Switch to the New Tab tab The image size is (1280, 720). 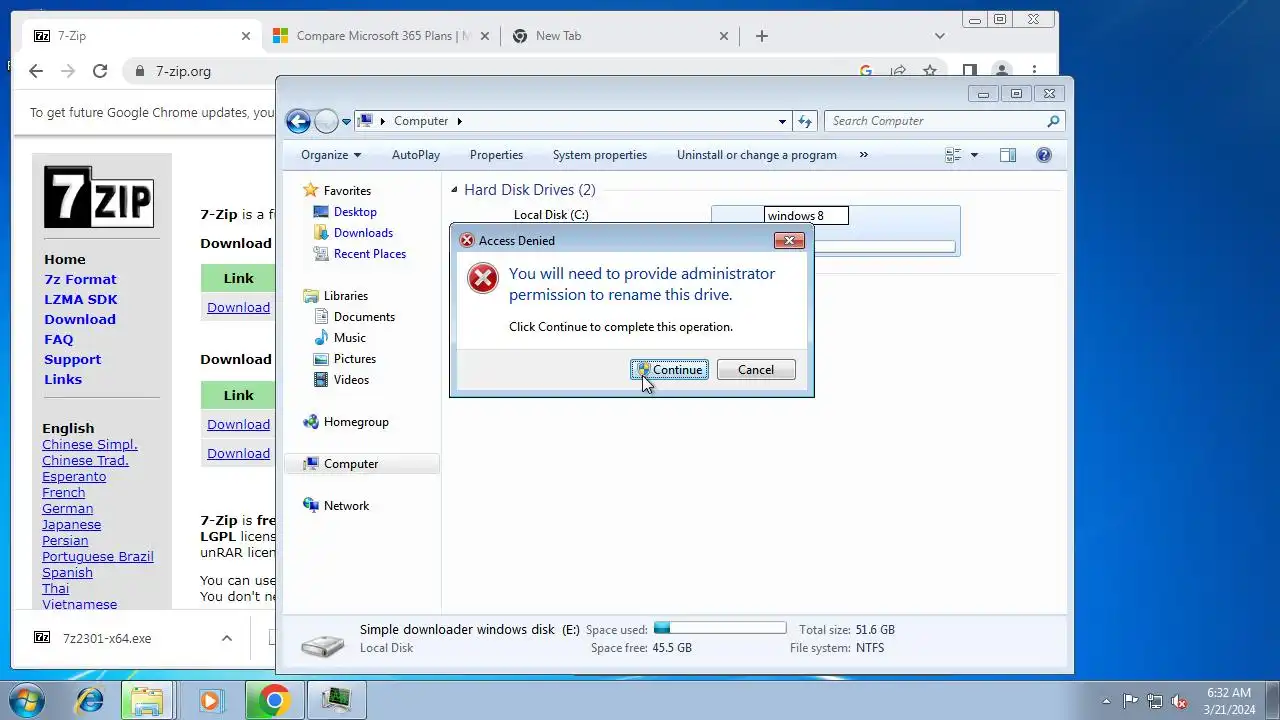pos(620,36)
